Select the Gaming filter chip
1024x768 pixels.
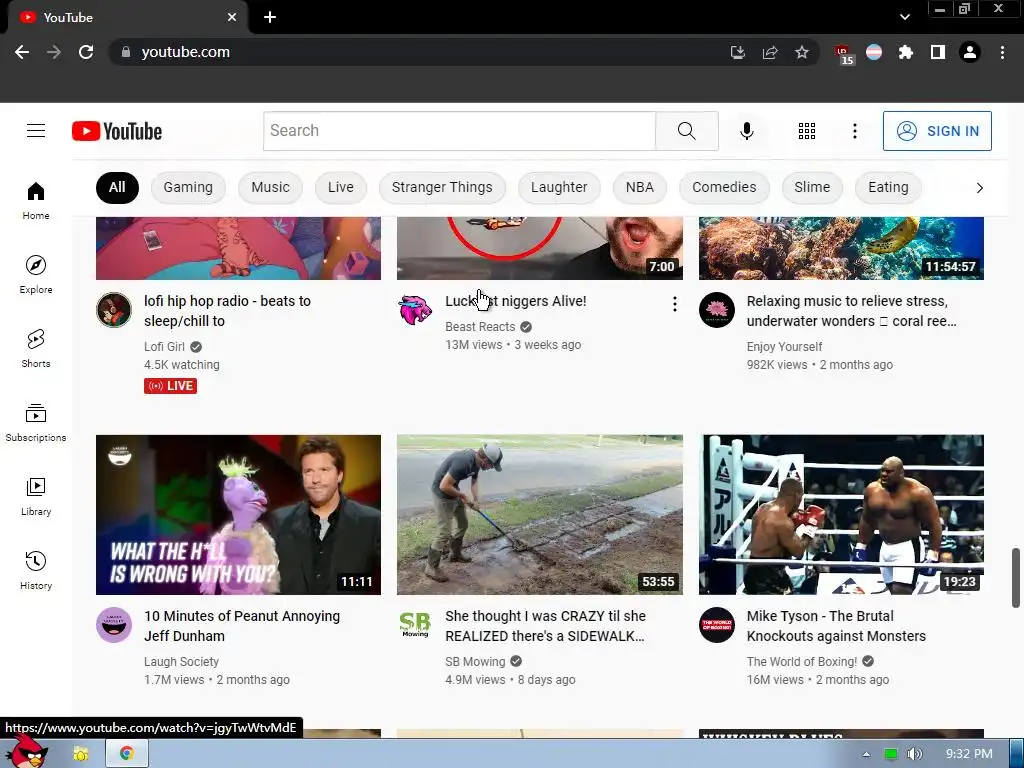(x=188, y=187)
